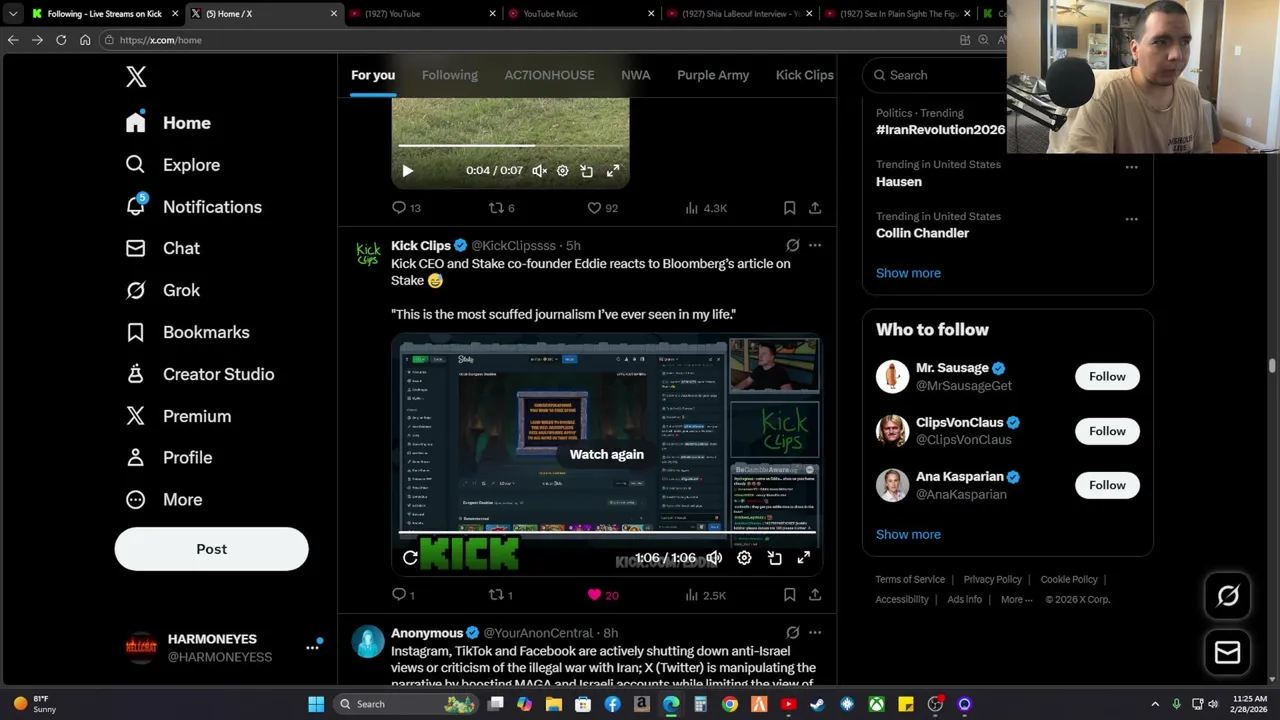Expand the footer More menu
Image resolution: width=1280 pixels, height=720 pixels.
[1017, 599]
